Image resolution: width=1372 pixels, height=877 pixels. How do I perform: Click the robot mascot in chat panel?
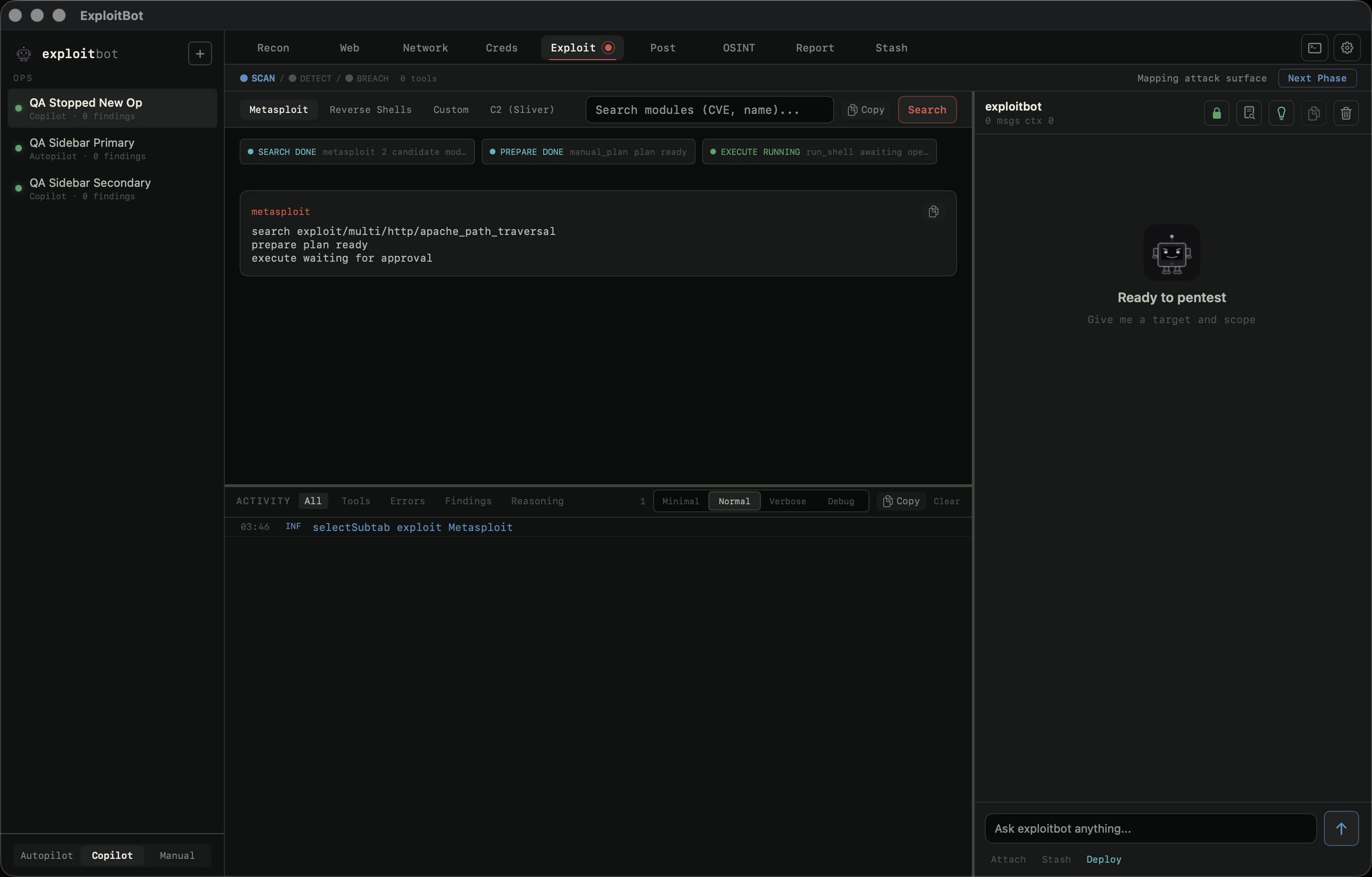[1171, 253]
